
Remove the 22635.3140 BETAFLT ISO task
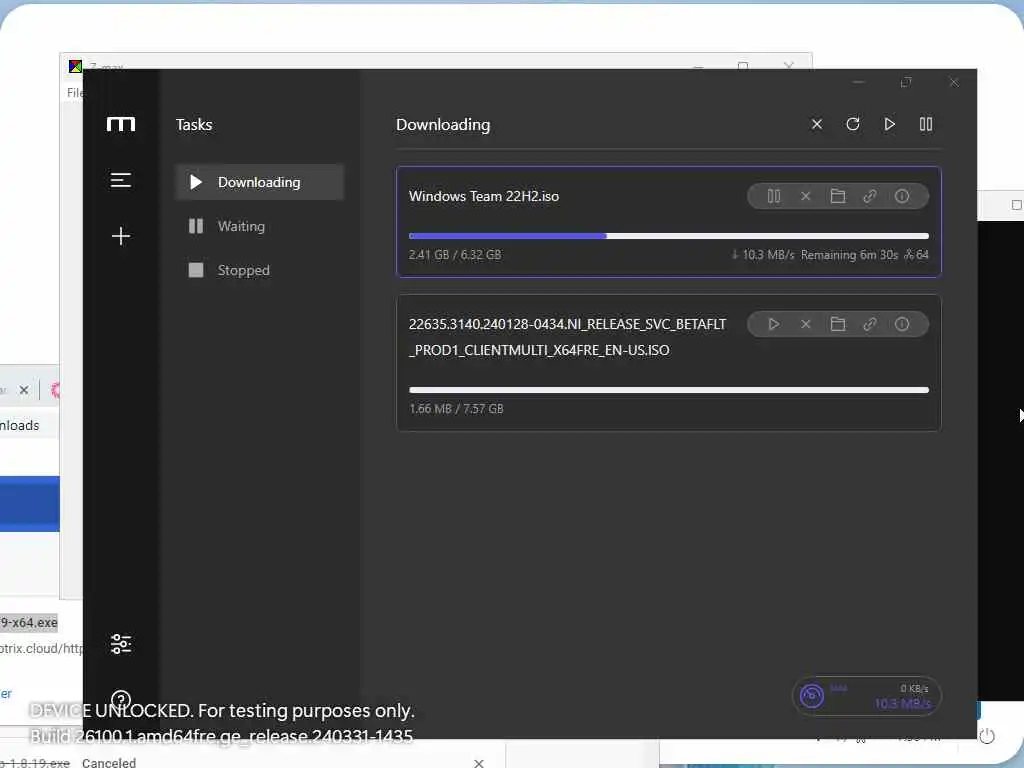tap(806, 324)
